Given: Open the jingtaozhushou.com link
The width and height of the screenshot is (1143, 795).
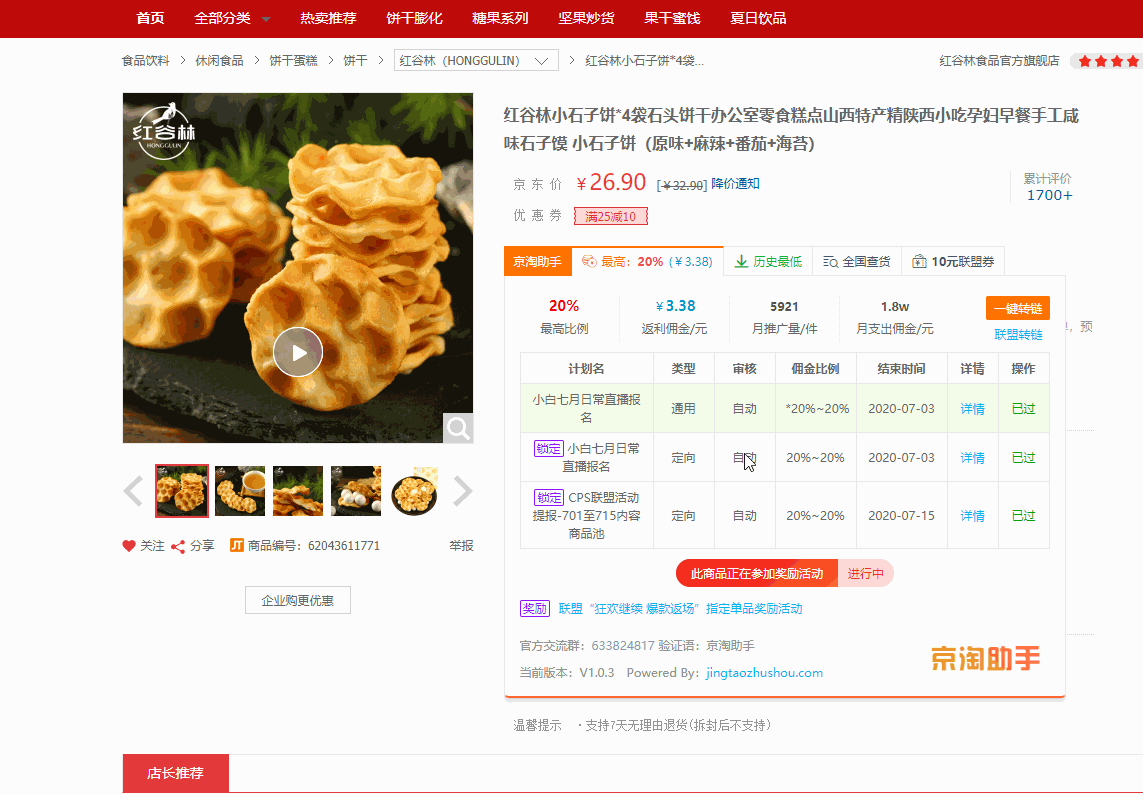Looking at the screenshot, I should click(764, 673).
